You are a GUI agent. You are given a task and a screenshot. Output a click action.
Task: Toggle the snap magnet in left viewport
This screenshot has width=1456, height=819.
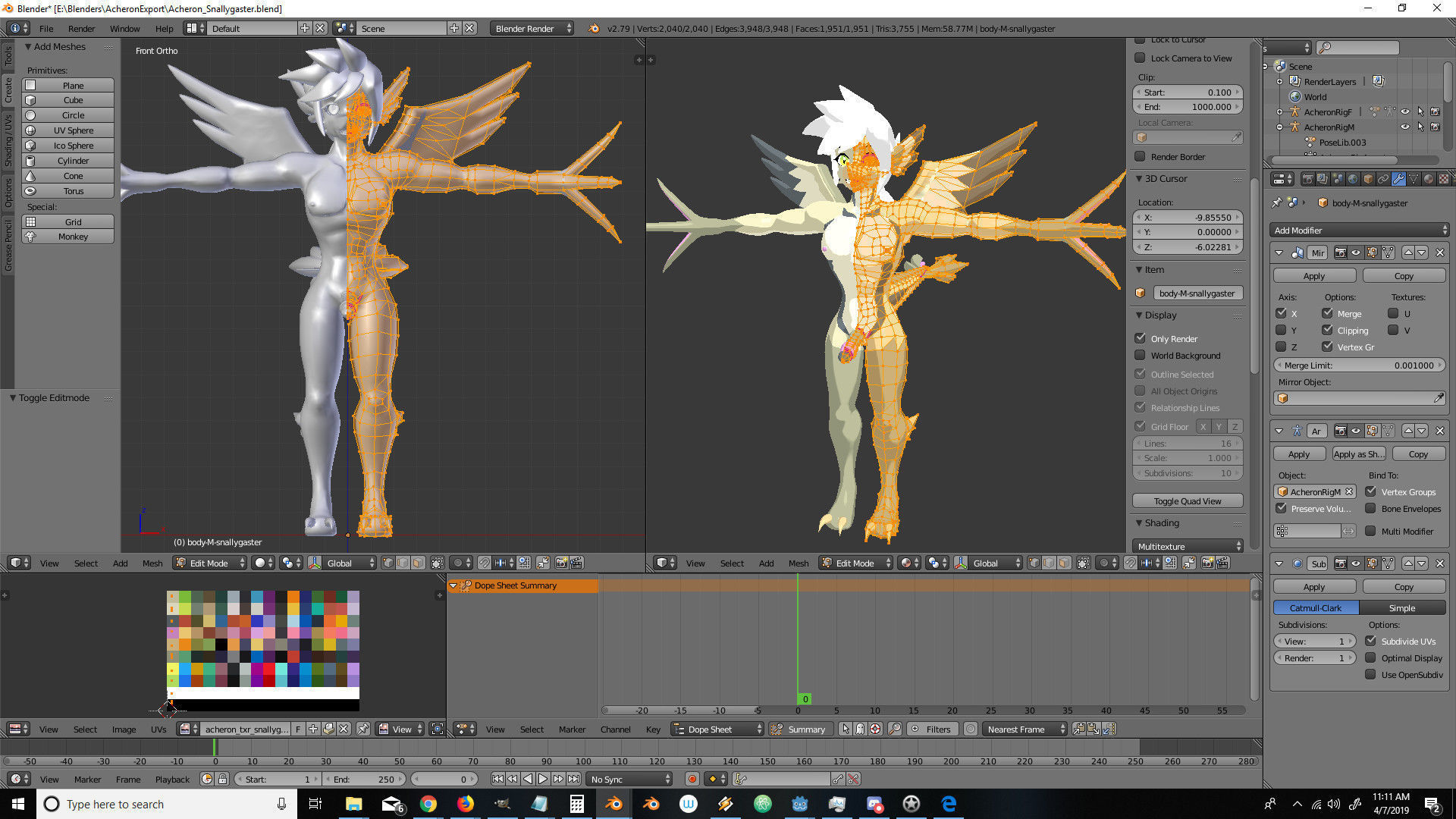pyautogui.click(x=484, y=563)
